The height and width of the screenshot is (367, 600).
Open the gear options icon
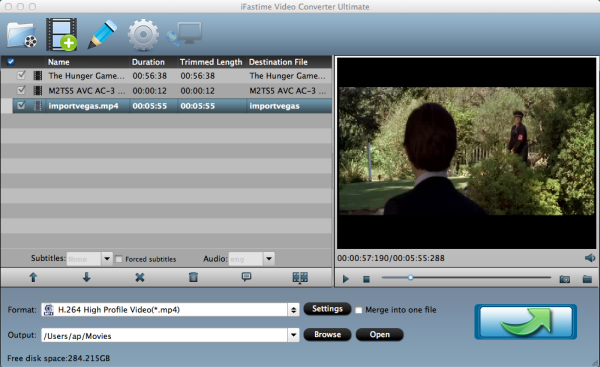coord(143,35)
